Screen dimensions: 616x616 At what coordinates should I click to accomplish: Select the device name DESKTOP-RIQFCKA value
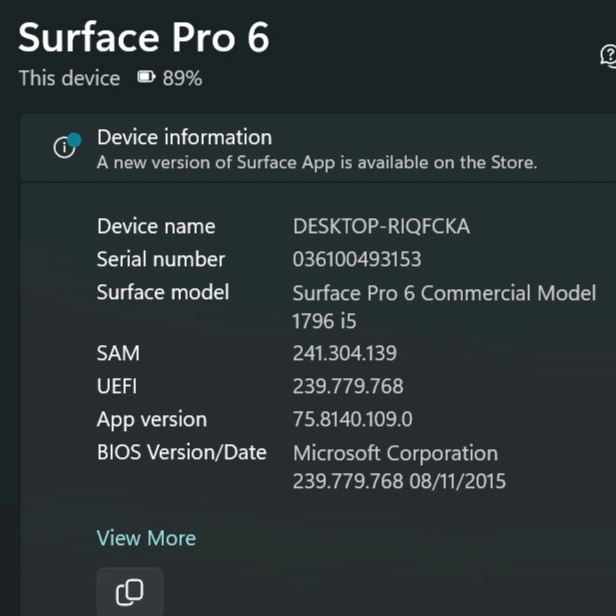tap(381, 227)
